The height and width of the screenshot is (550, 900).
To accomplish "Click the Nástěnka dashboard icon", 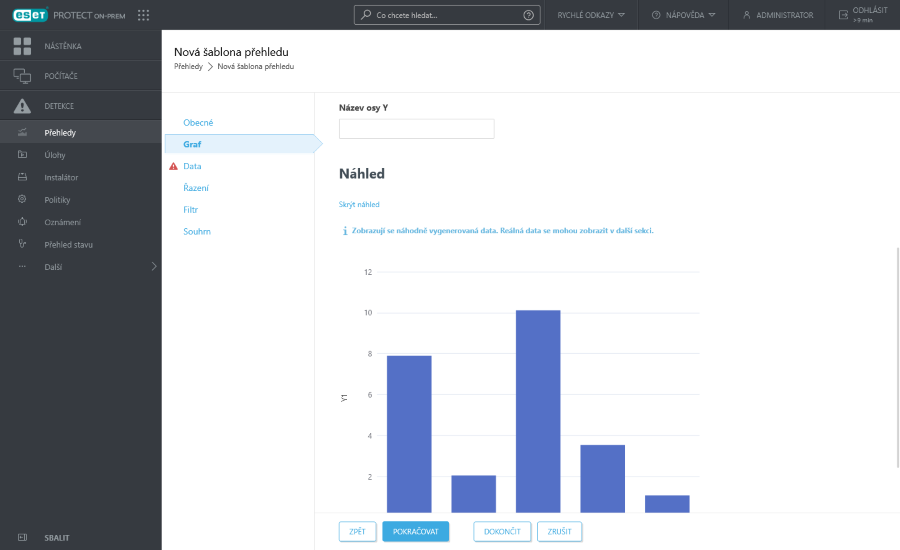I will click(x=22, y=46).
